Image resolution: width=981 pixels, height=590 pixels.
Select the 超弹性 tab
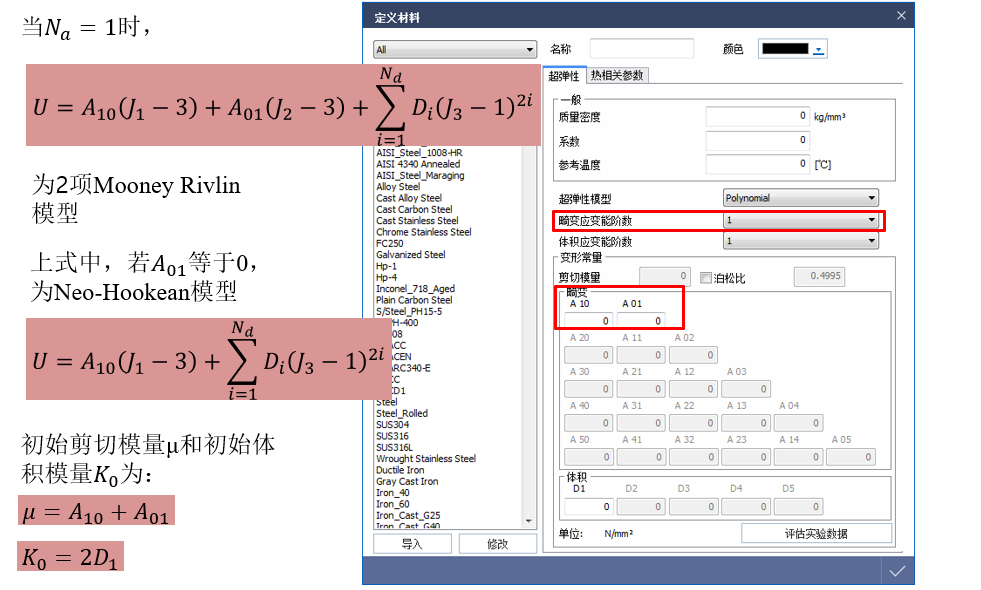point(565,74)
